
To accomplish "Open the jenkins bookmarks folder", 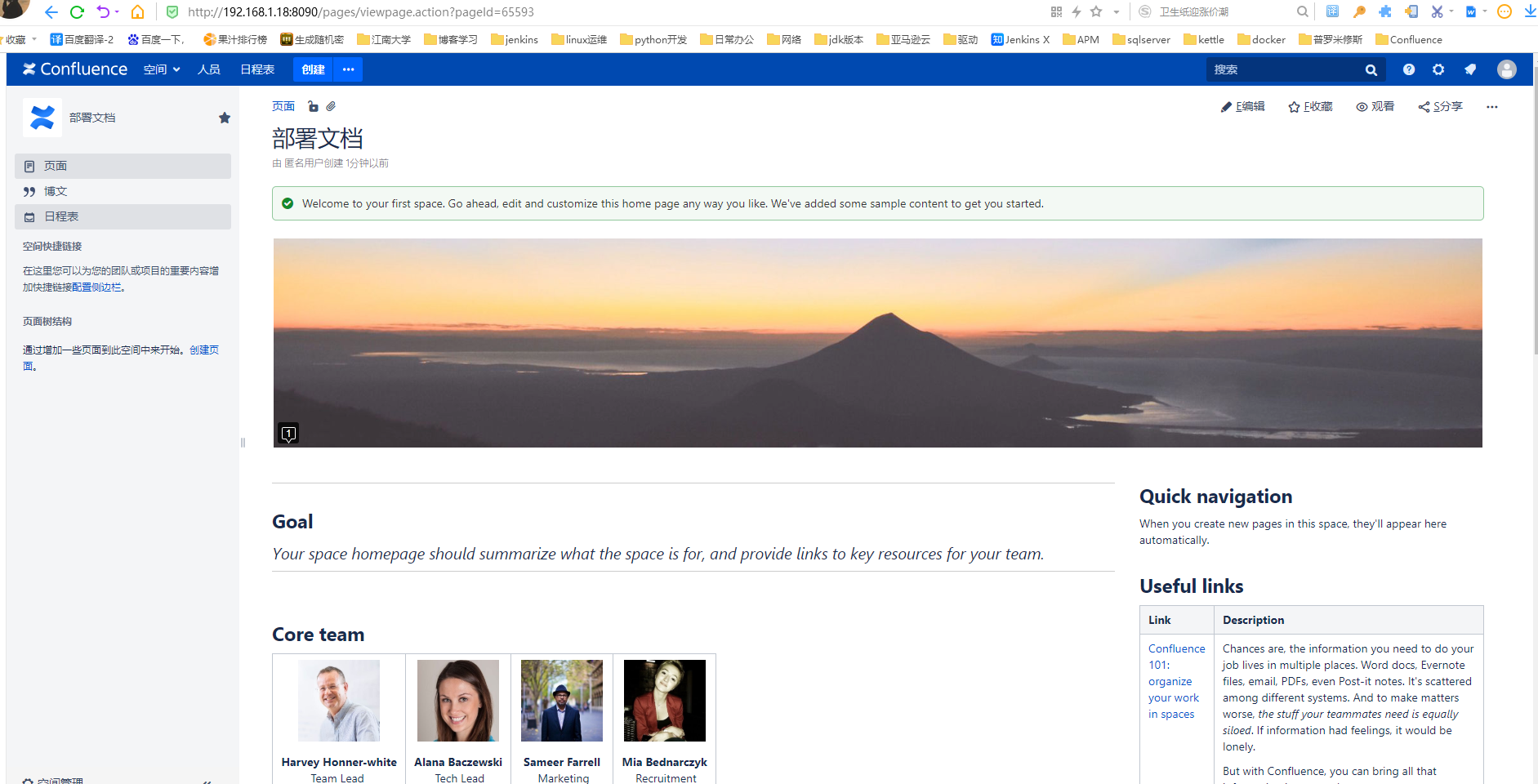I will (515, 39).
